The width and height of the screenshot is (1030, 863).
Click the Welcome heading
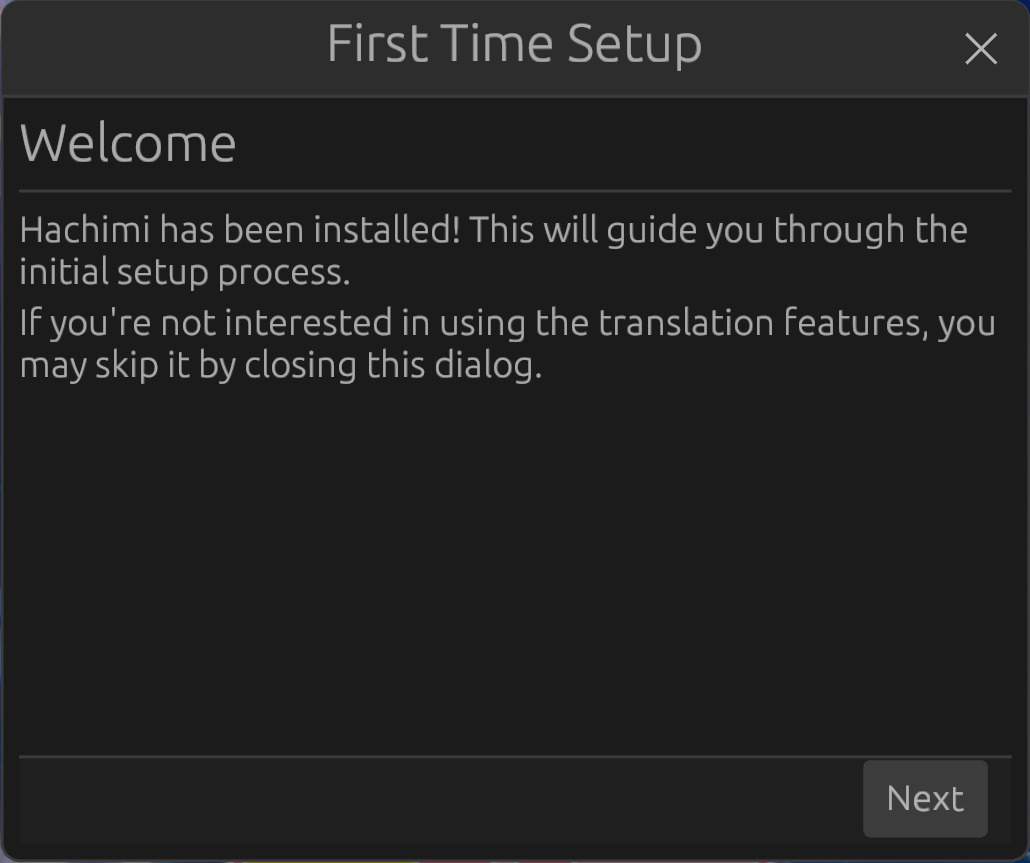(128, 143)
